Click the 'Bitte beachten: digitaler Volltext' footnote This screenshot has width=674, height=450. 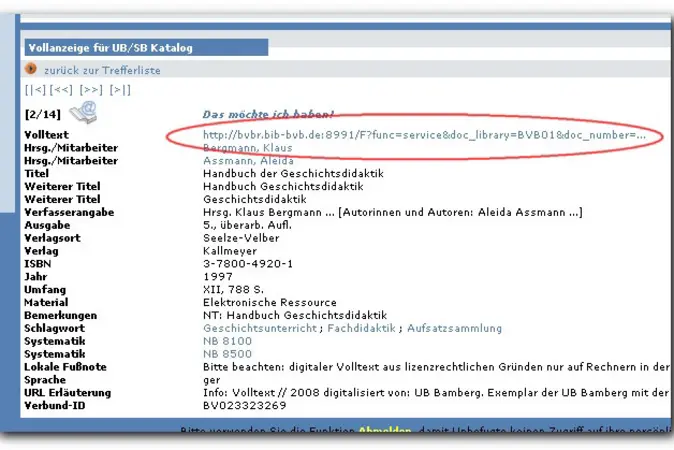(436, 367)
